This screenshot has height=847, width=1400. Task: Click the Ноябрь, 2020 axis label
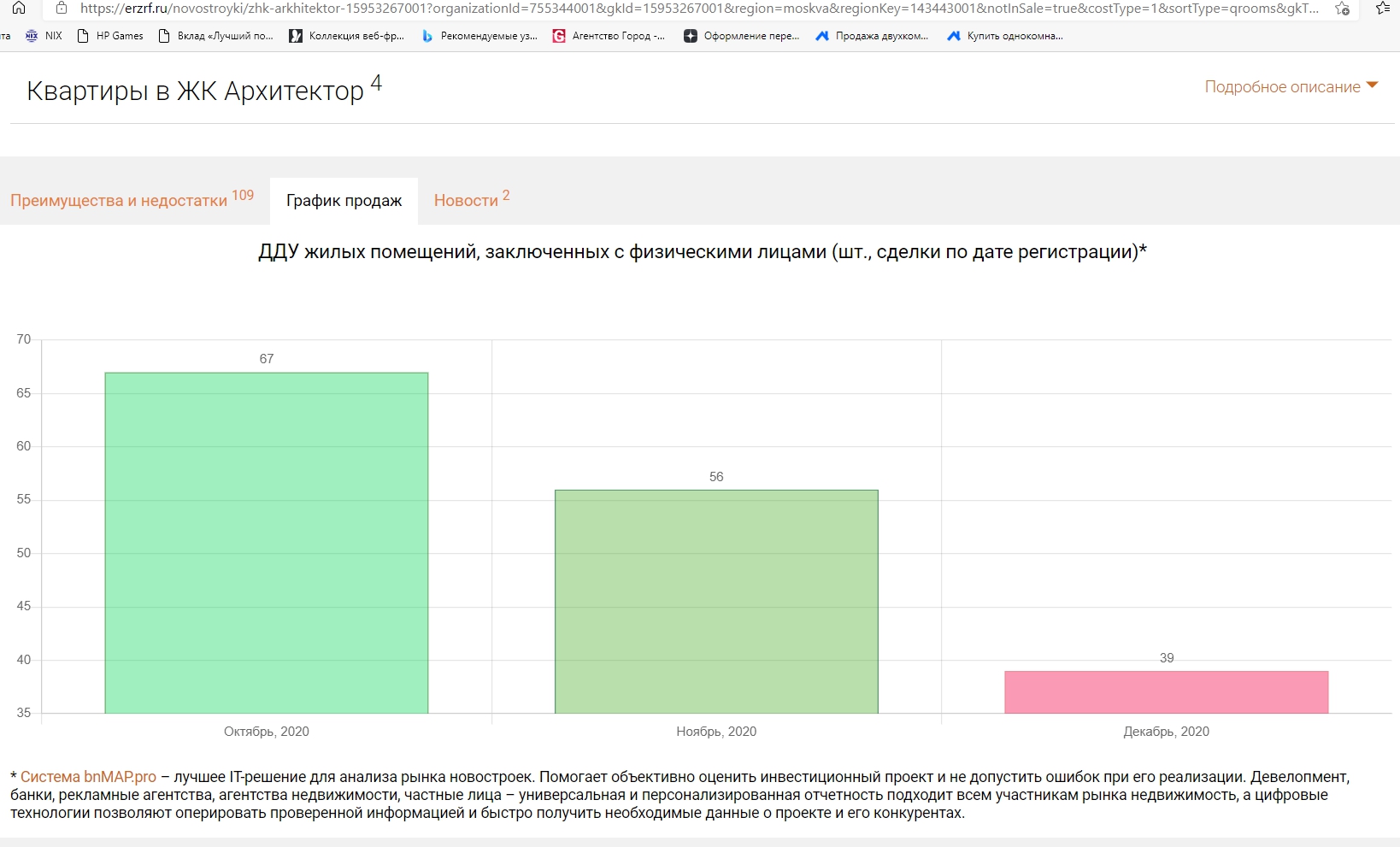coord(716,732)
